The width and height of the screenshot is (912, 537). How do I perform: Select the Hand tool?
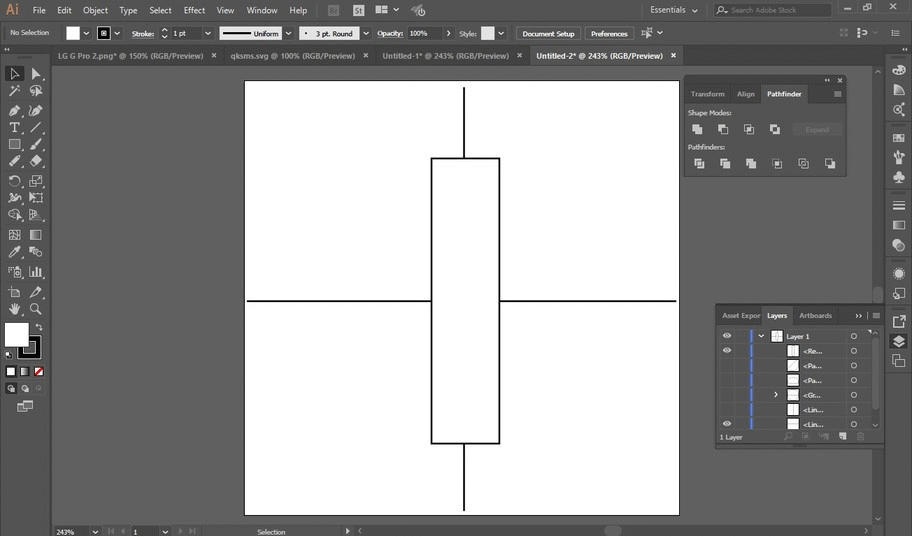pyautogui.click(x=15, y=309)
